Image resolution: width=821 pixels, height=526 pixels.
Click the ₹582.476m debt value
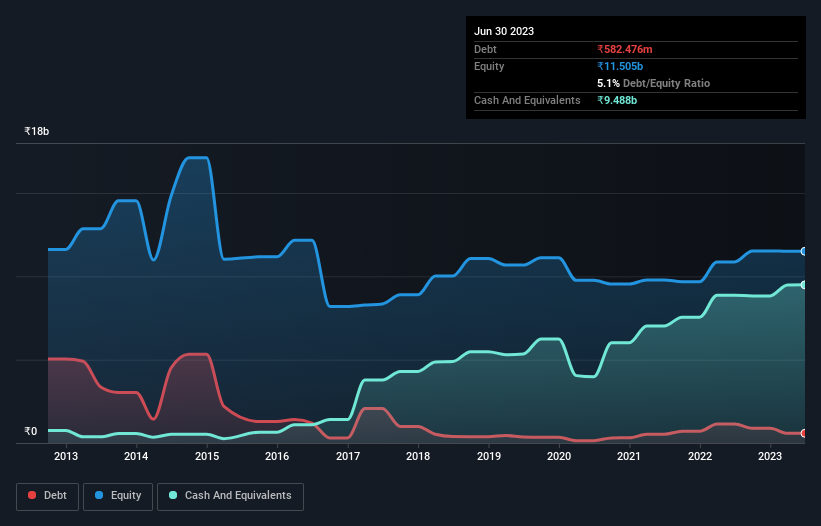pos(625,49)
